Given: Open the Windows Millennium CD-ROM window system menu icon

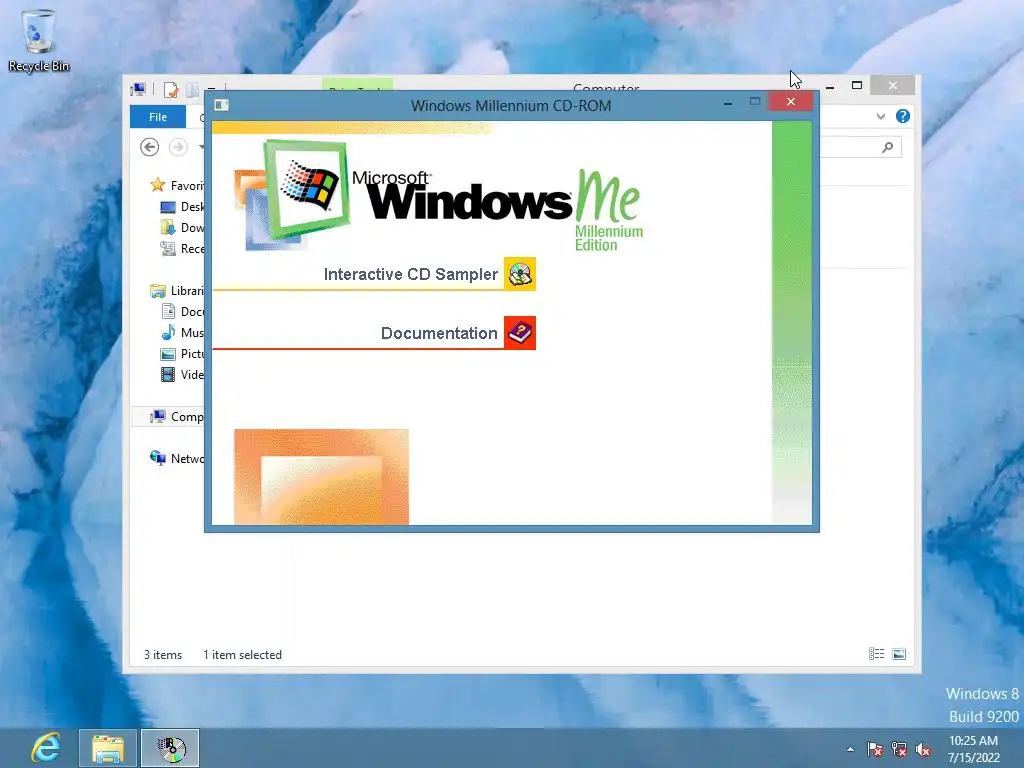Looking at the screenshot, I should tap(221, 104).
